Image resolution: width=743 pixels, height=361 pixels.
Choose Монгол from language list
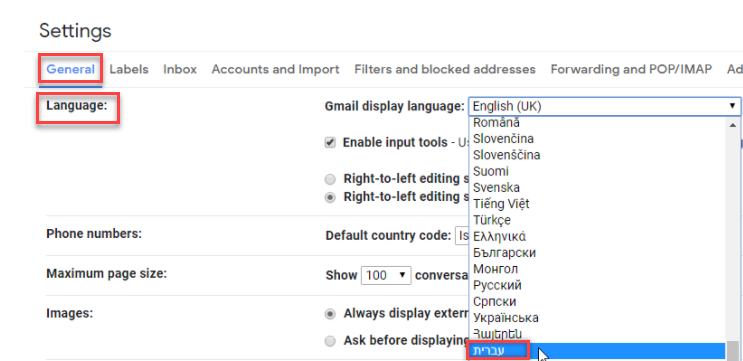597,269
